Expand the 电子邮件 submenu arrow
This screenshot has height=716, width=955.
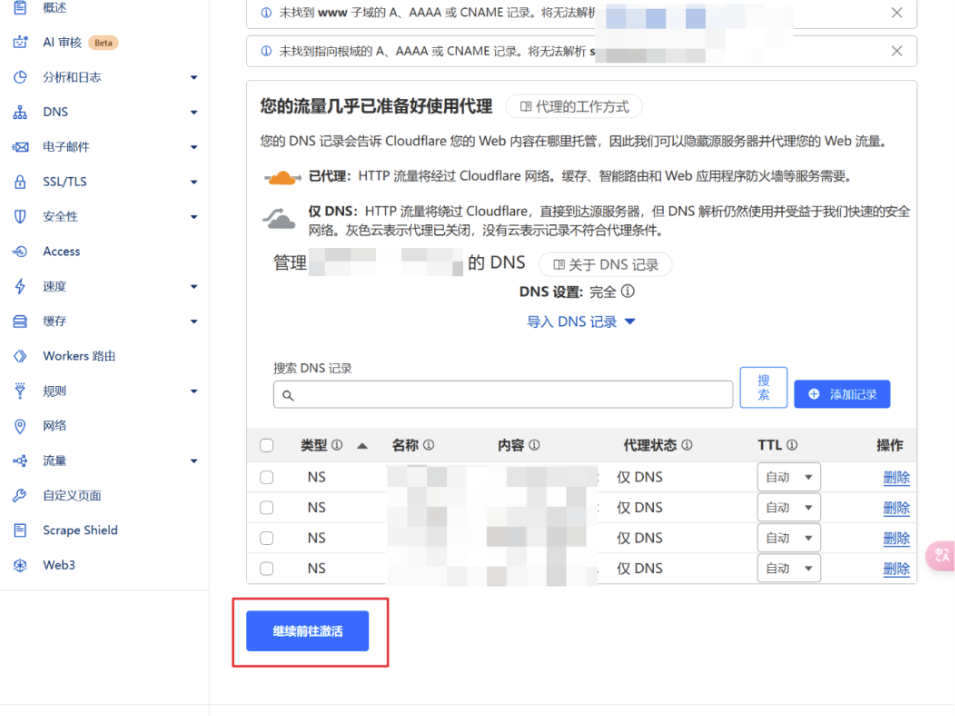coord(194,147)
